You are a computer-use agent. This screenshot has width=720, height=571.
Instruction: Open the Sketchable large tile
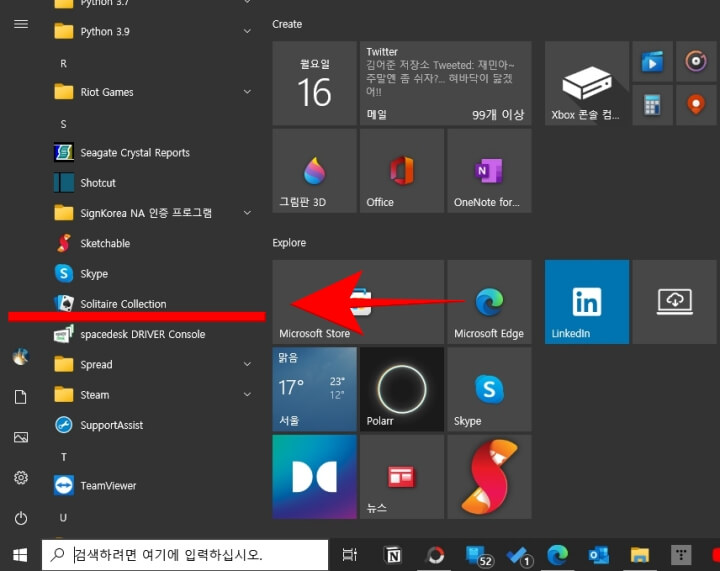(489, 477)
